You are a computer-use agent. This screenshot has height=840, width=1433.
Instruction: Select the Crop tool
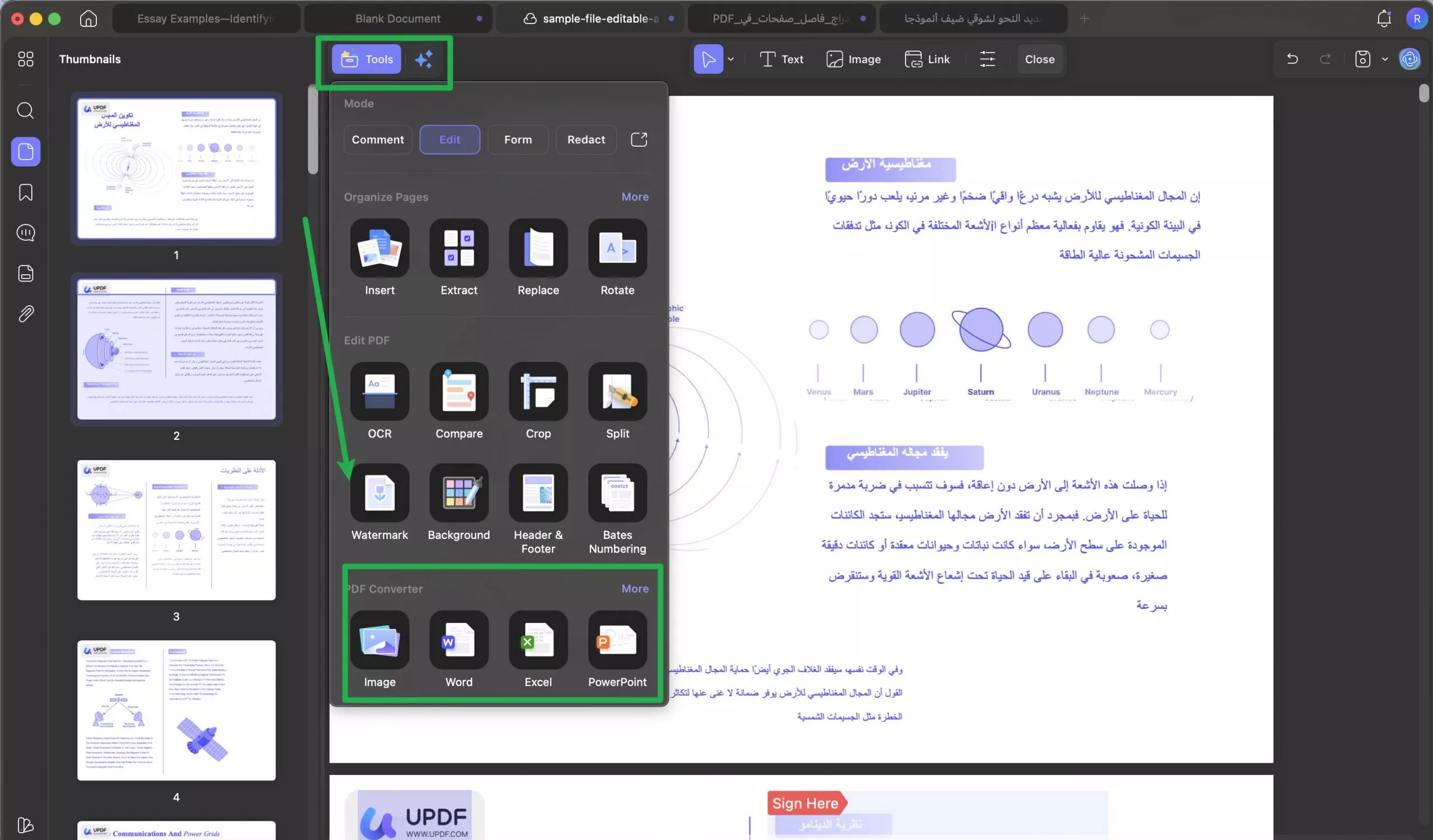tap(538, 401)
